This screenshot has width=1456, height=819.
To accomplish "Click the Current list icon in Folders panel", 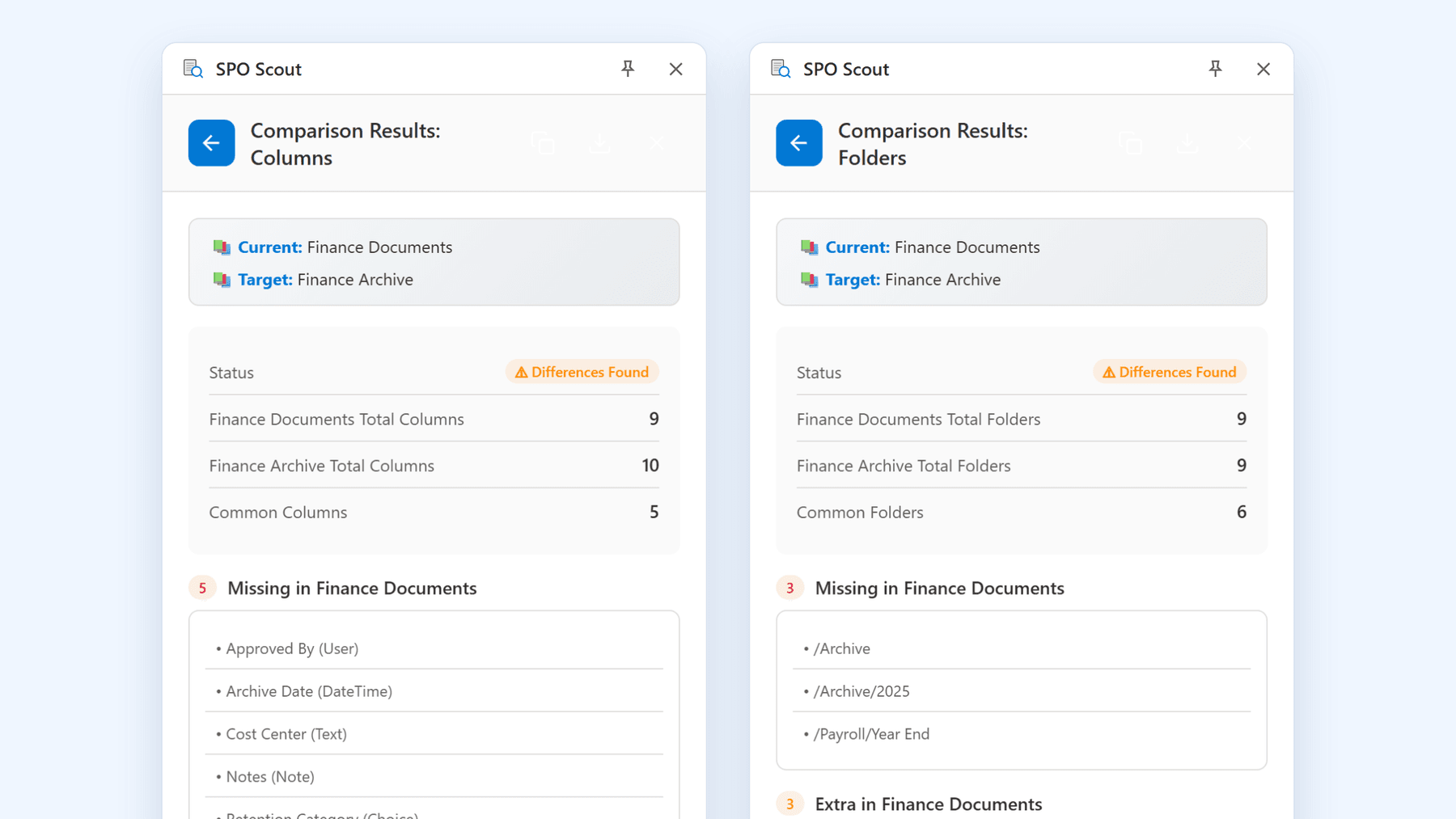I will 809,247.
